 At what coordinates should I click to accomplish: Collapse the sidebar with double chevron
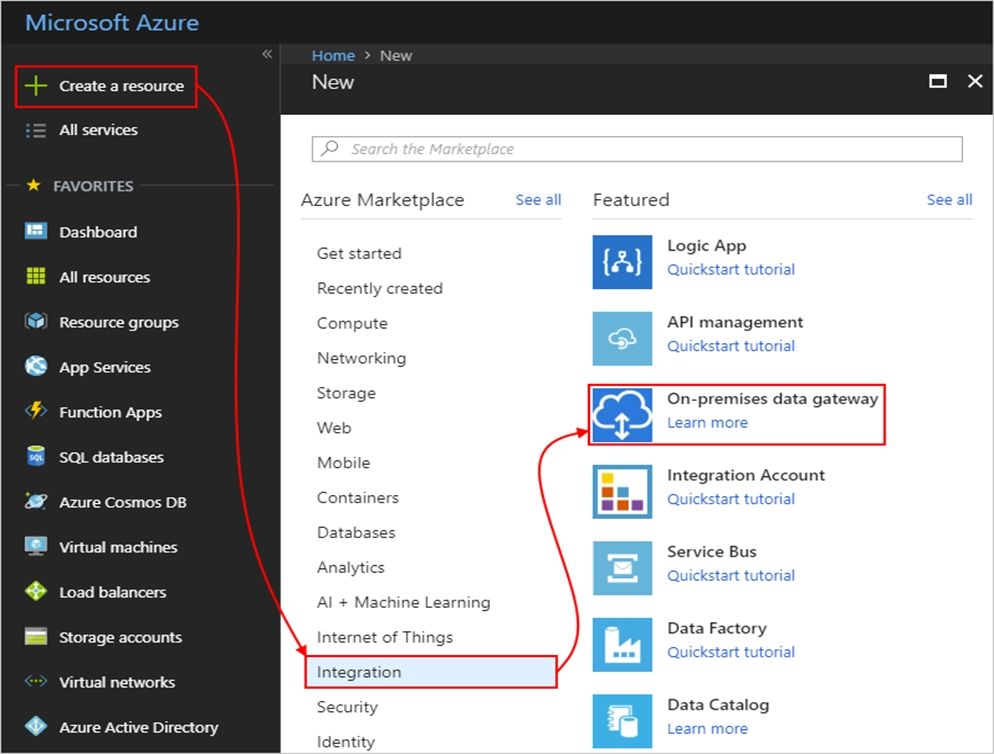tap(268, 54)
